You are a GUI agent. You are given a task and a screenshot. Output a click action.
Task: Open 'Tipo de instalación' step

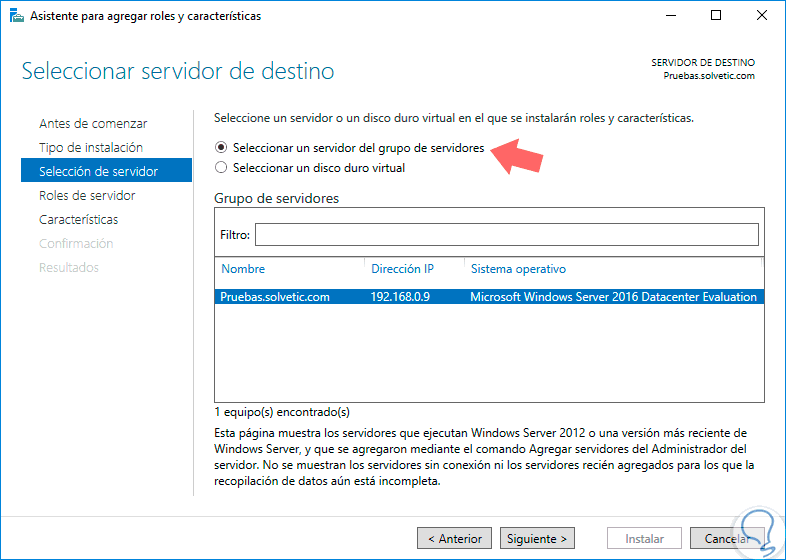click(91, 147)
